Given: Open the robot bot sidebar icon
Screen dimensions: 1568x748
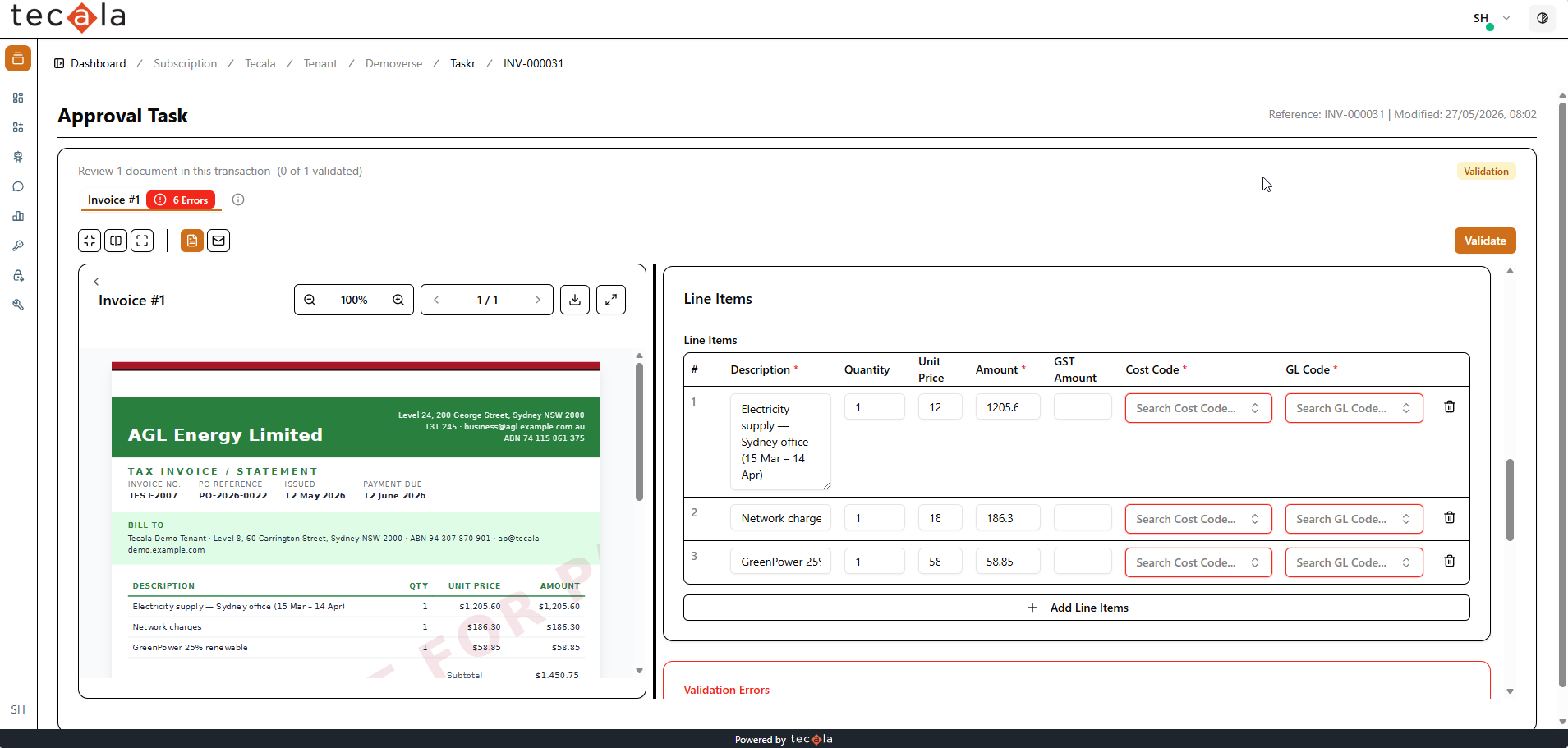Looking at the screenshot, I should (18, 157).
